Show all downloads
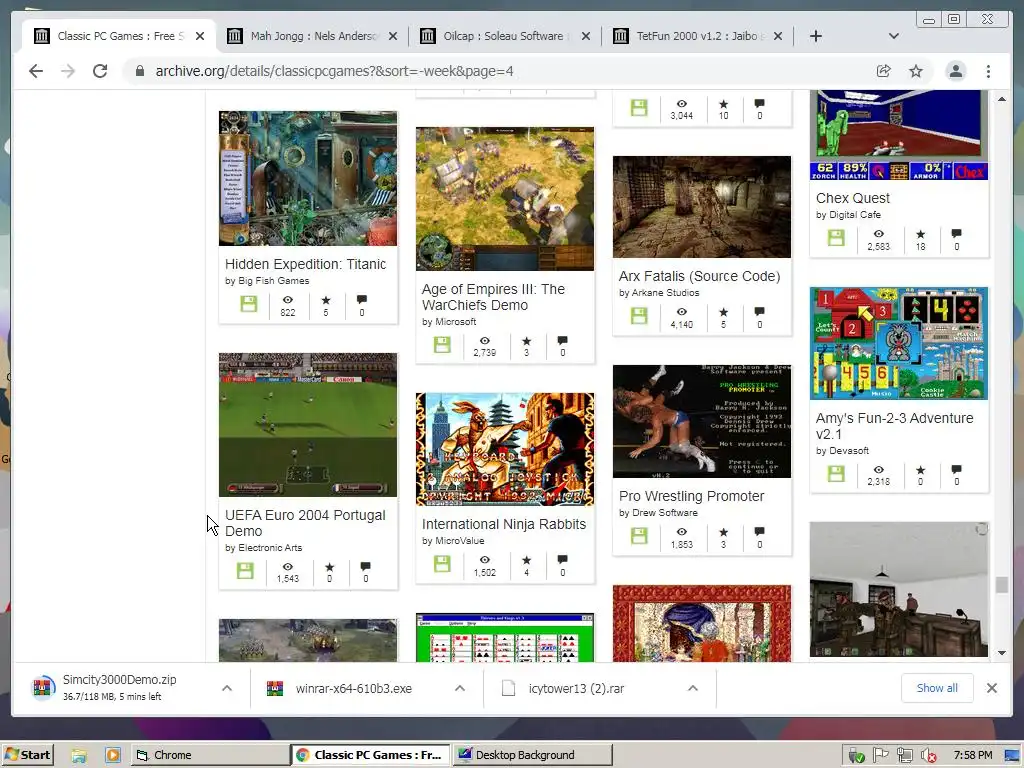 click(x=937, y=688)
